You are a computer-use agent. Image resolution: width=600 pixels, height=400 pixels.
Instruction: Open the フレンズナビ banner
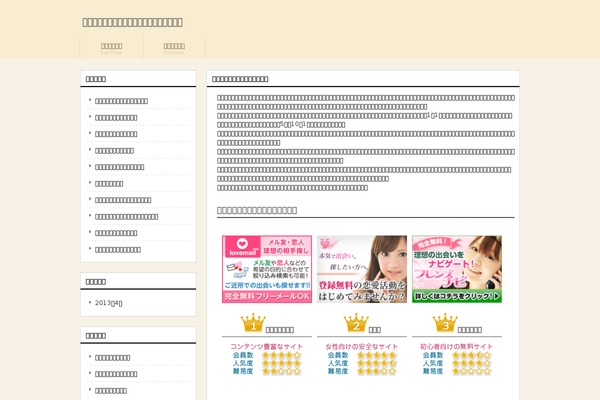click(457, 269)
